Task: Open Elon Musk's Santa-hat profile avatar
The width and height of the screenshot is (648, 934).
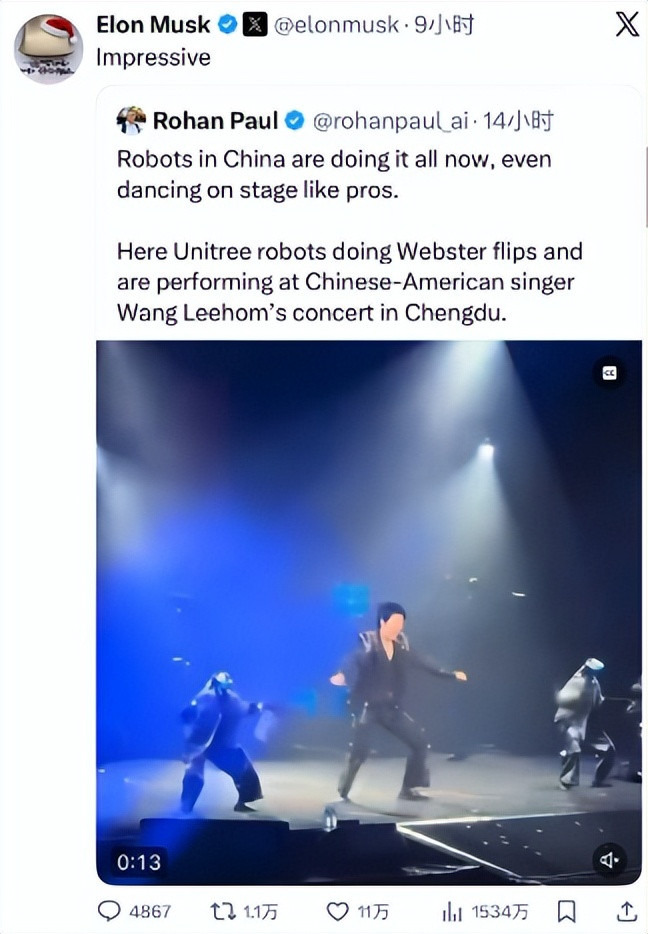Action: pyautogui.click(x=48, y=49)
